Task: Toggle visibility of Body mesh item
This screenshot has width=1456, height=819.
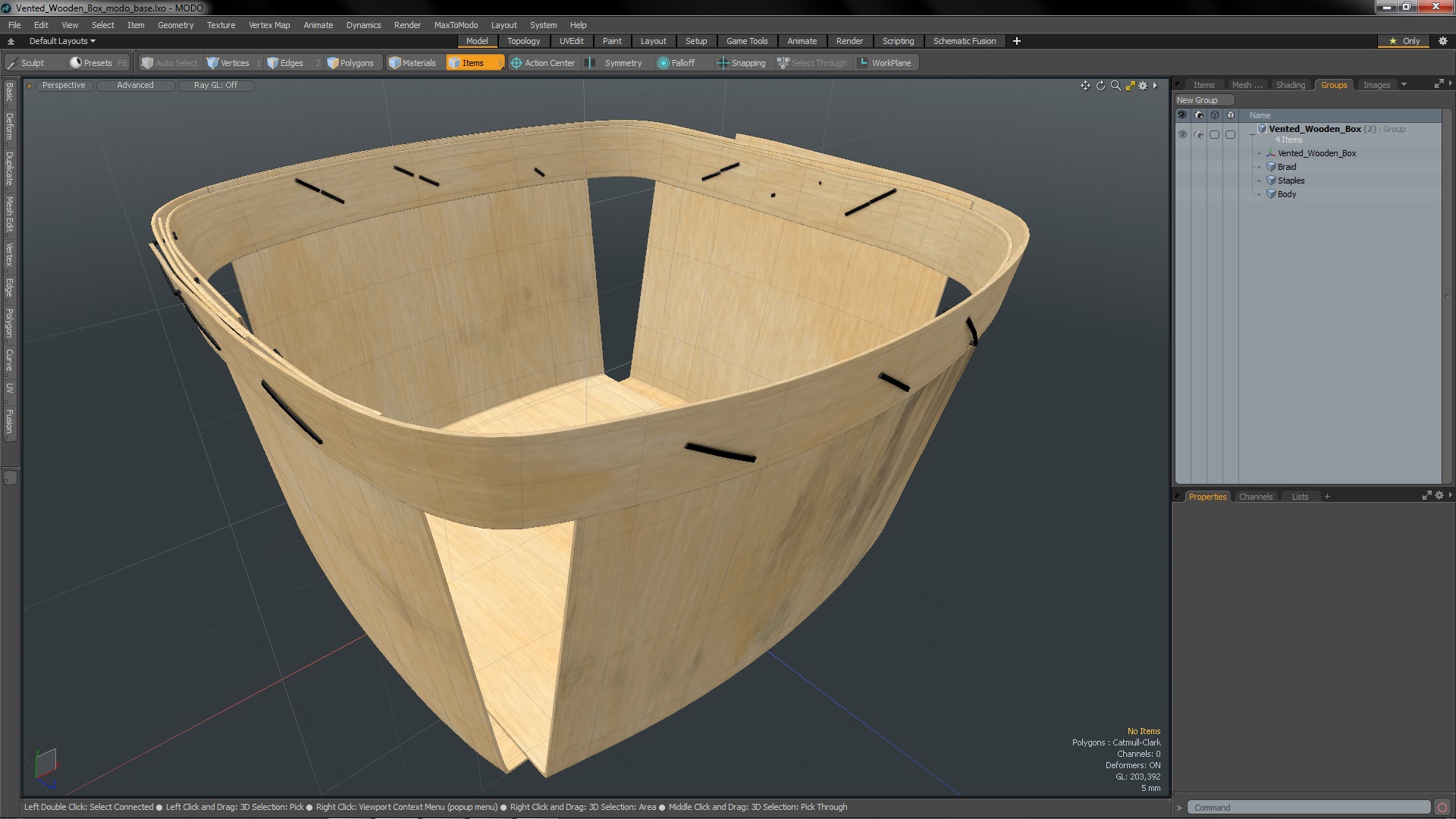Action: [1182, 193]
